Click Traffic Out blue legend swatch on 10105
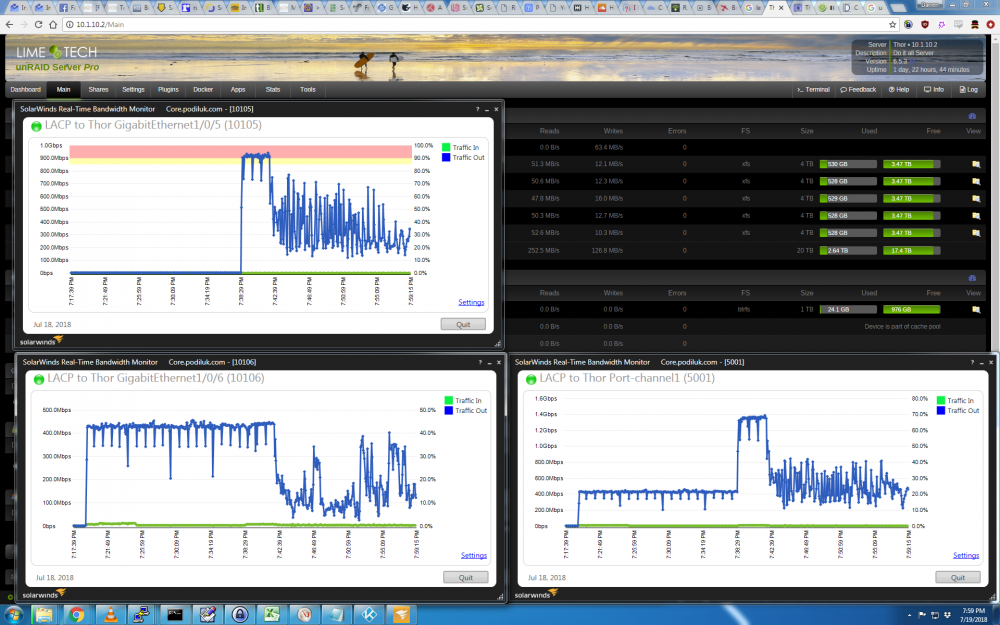1000x625 pixels. click(446, 157)
